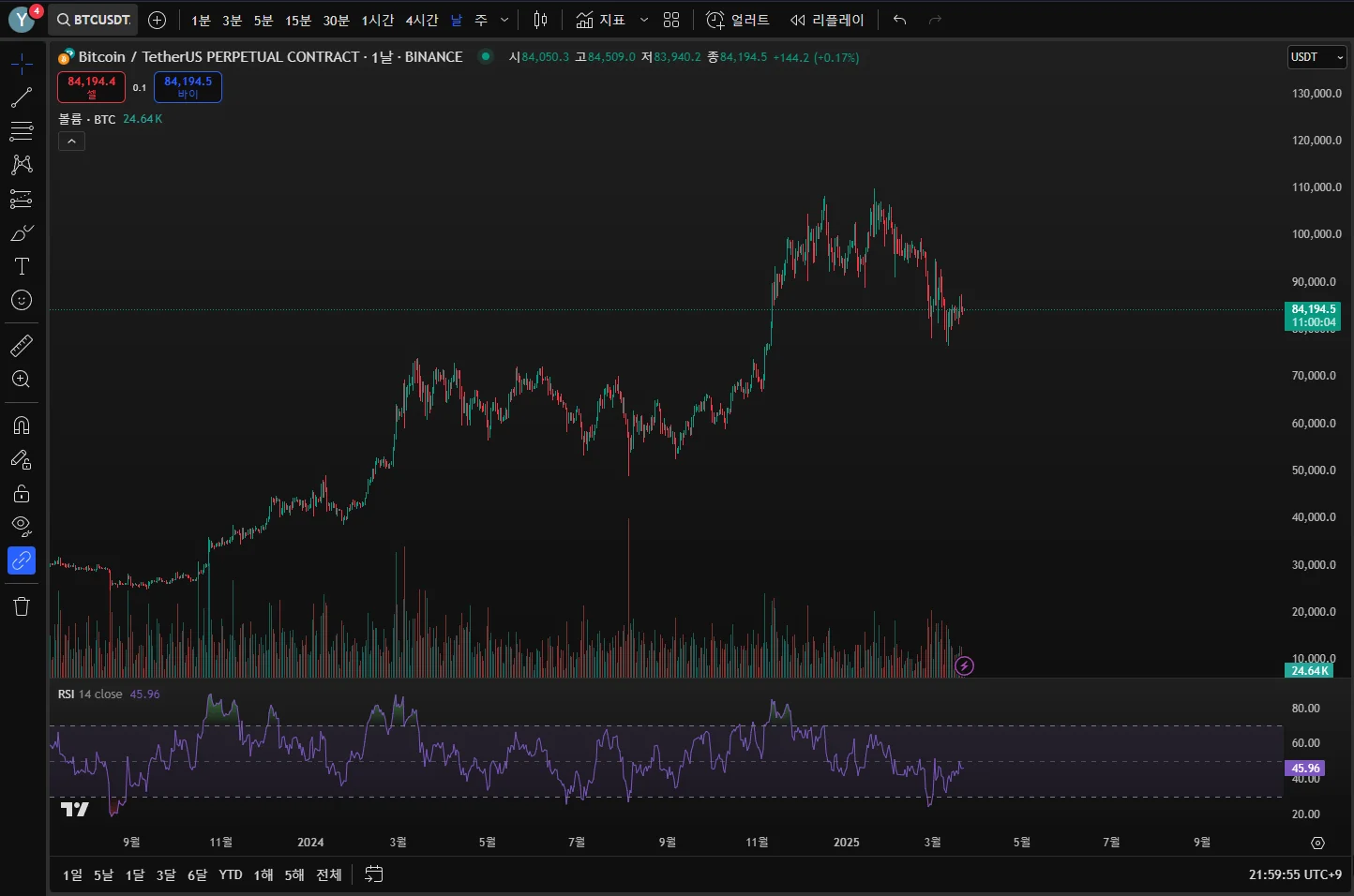Screen dimensions: 1354x896
Task: Switch to the 4시간 timeframe
Action: pyautogui.click(x=422, y=20)
